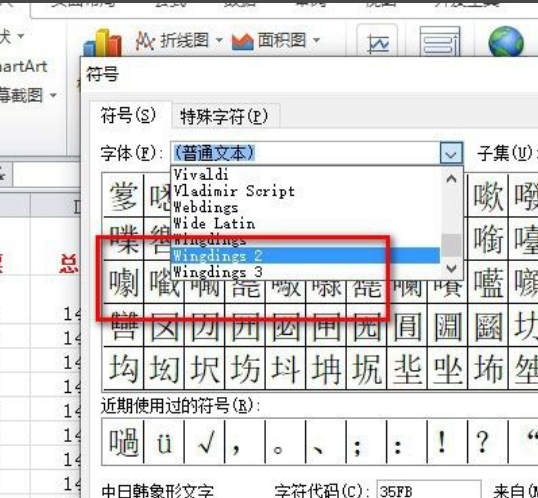Choose Wingdings 3 in font list
The image size is (538, 498).
point(305,272)
